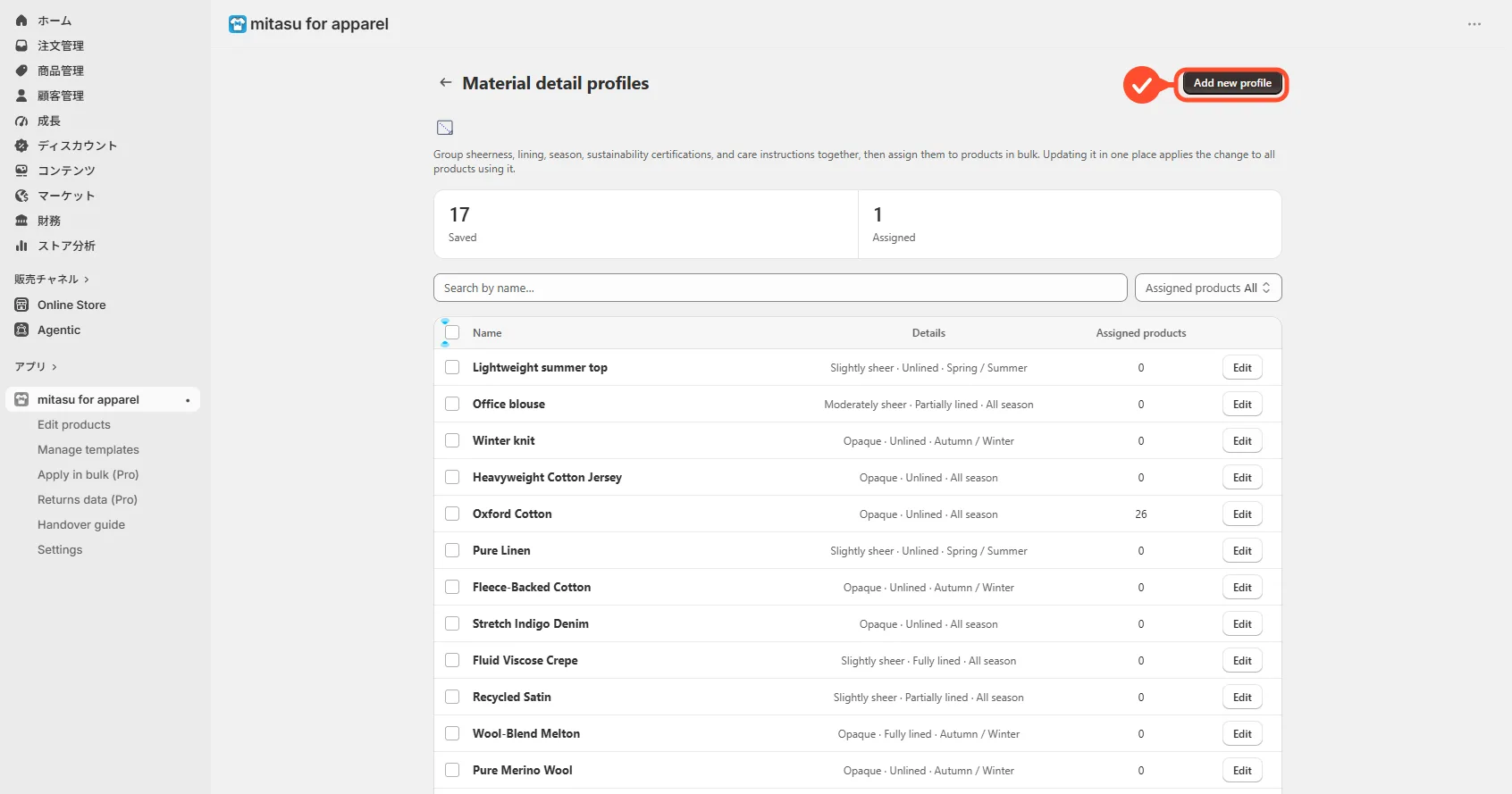
Task: Click Add new profile button
Action: (x=1232, y=83)
